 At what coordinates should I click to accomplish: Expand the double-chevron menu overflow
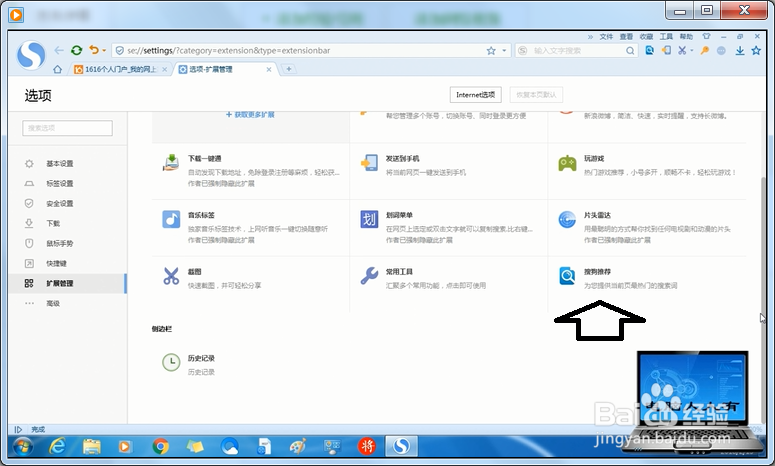pyautogui.click(x=590, y=37)
